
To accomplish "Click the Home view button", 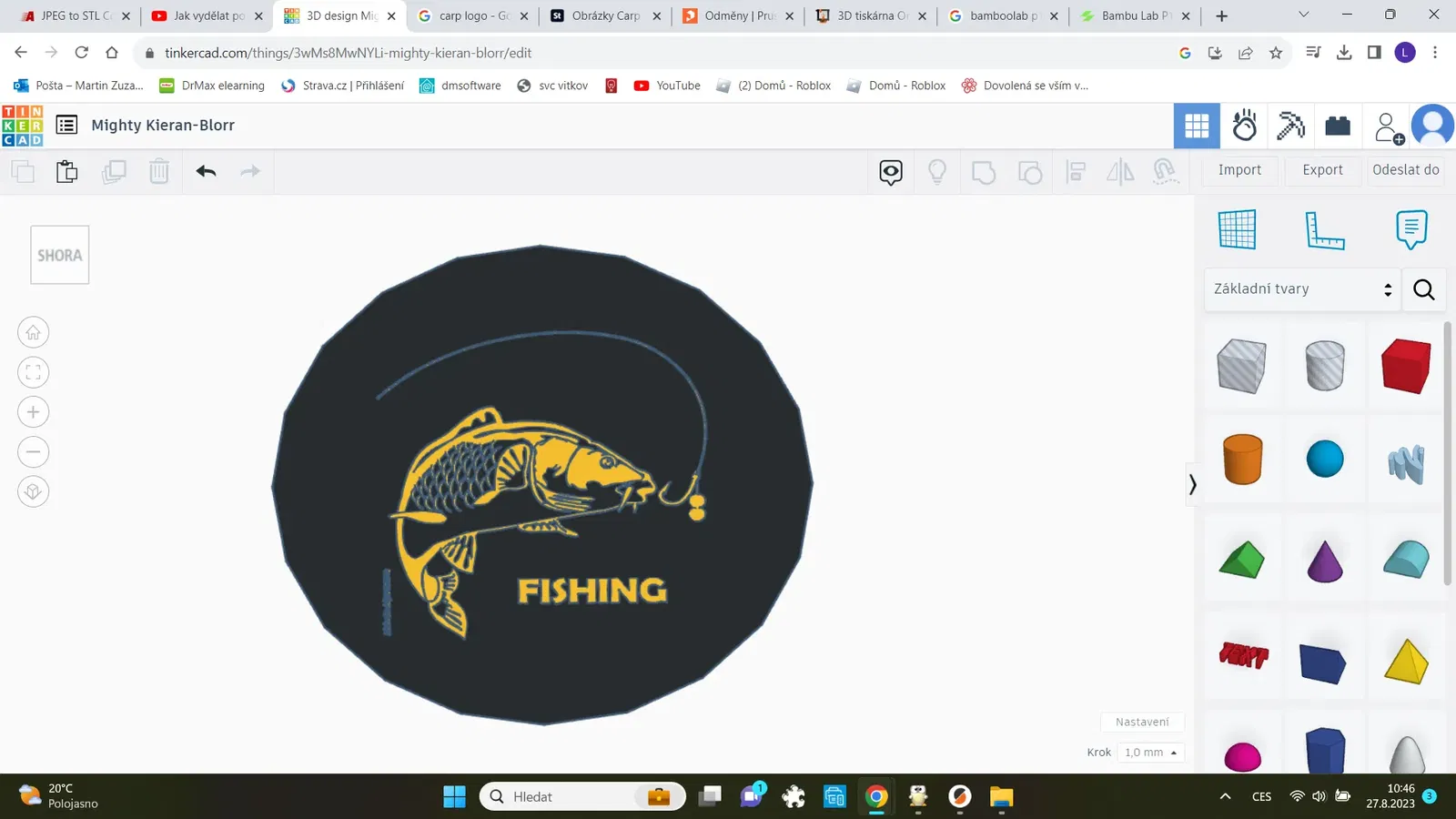I will (x=34, y=332).
